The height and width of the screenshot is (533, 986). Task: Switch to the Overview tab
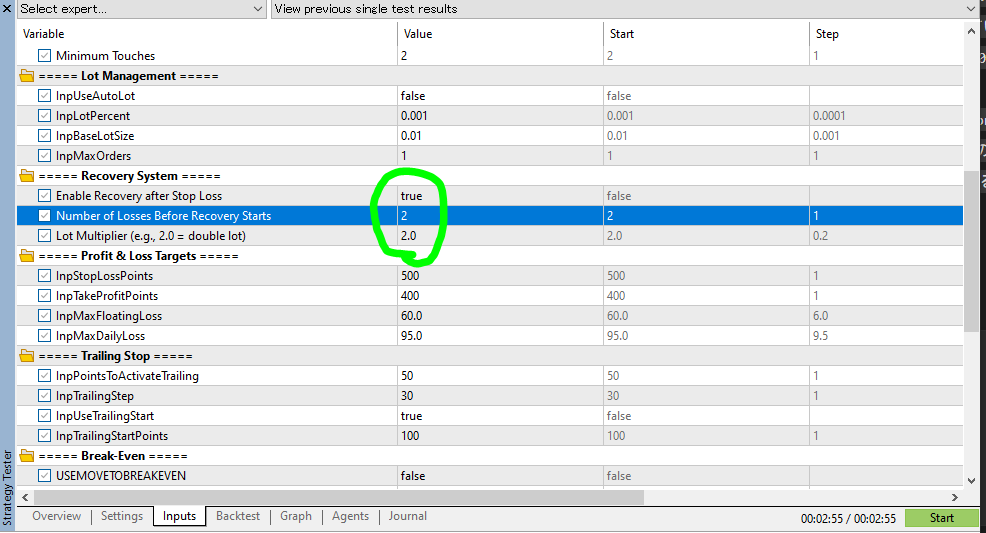point(57,516)
